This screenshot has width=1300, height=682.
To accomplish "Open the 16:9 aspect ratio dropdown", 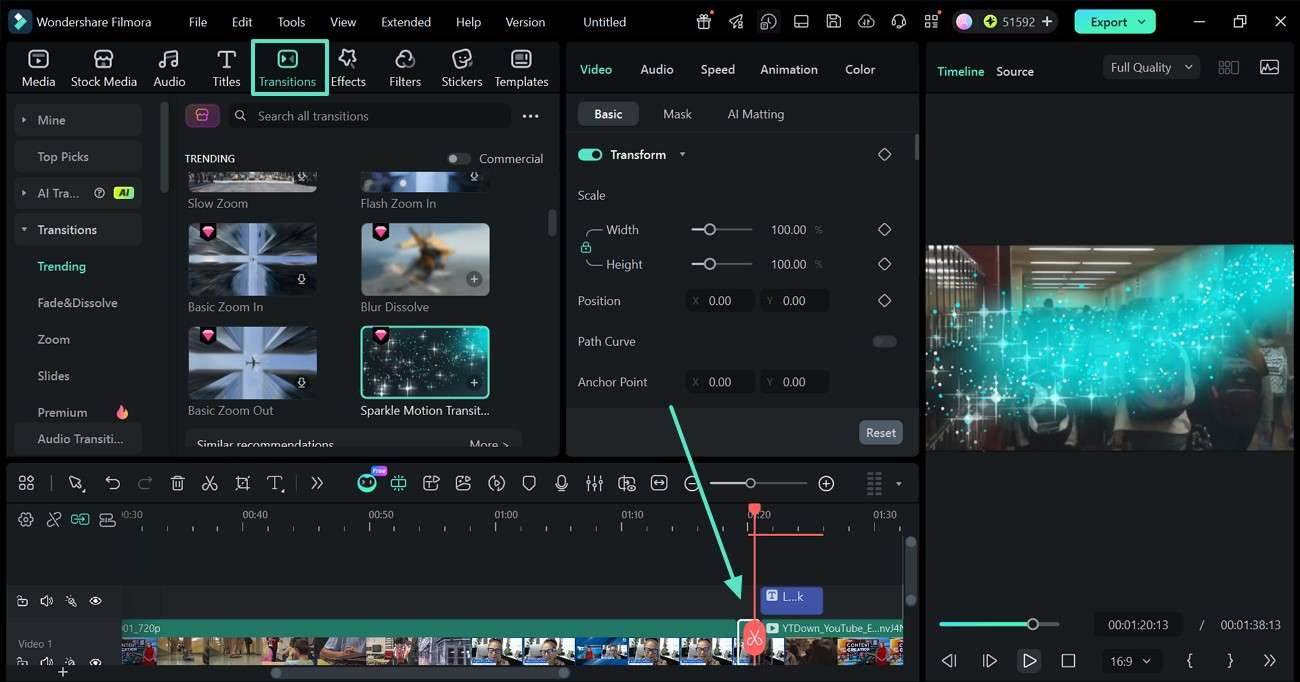I will pos(1130,661).
